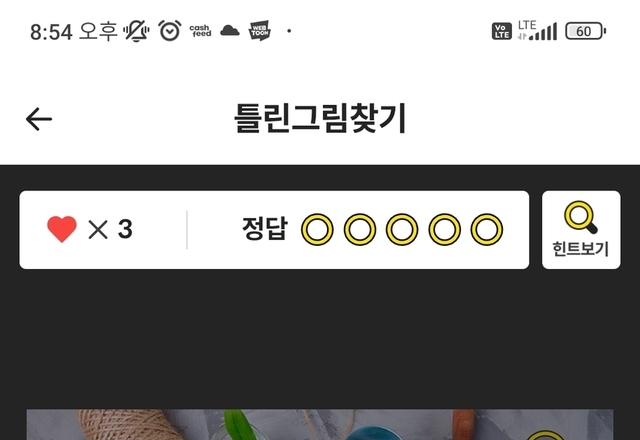Viewport: 640px width, 440px height.
Task: Select the third 정답 answer circle
Action: 402,229
